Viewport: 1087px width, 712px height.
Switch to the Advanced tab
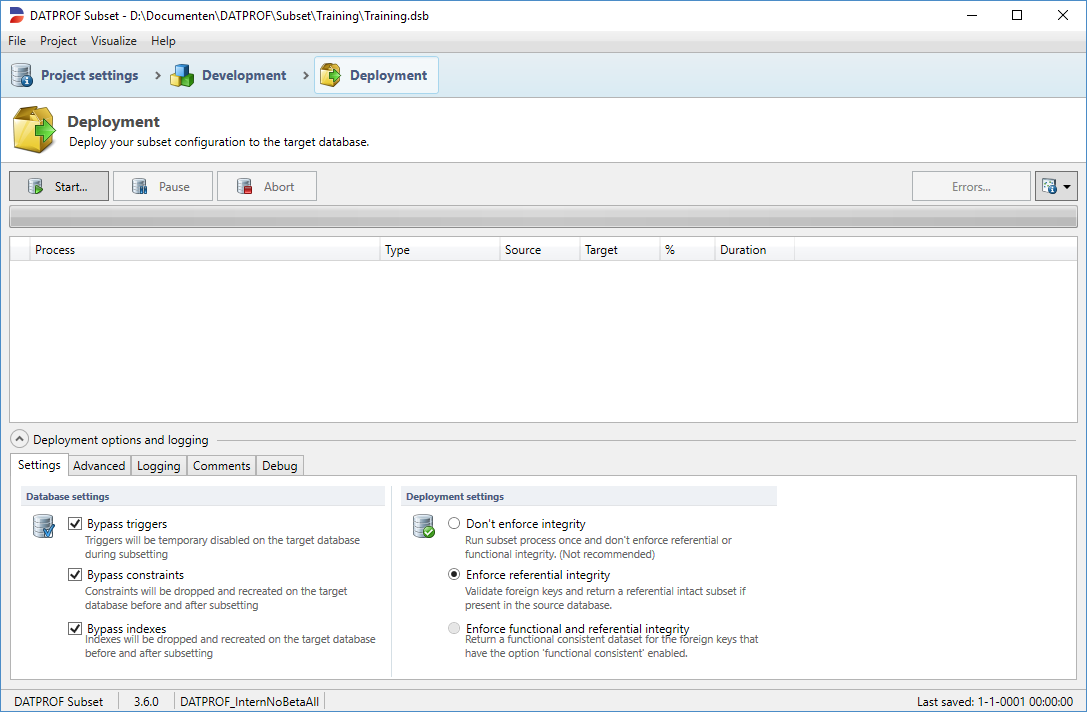[x=99, y=465]
